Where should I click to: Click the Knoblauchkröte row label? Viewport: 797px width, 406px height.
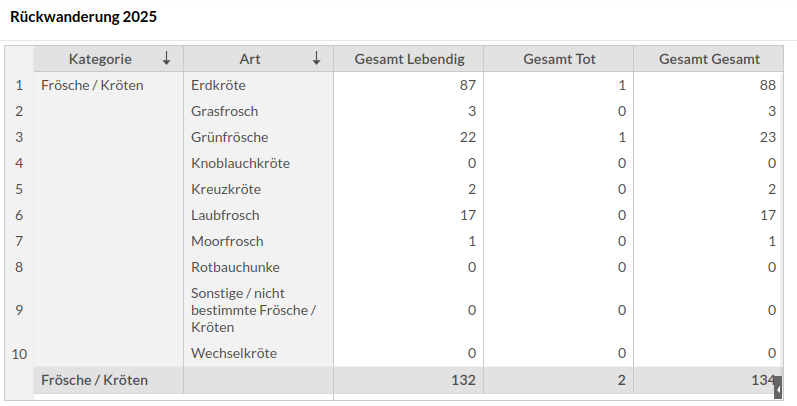point(240,163)
